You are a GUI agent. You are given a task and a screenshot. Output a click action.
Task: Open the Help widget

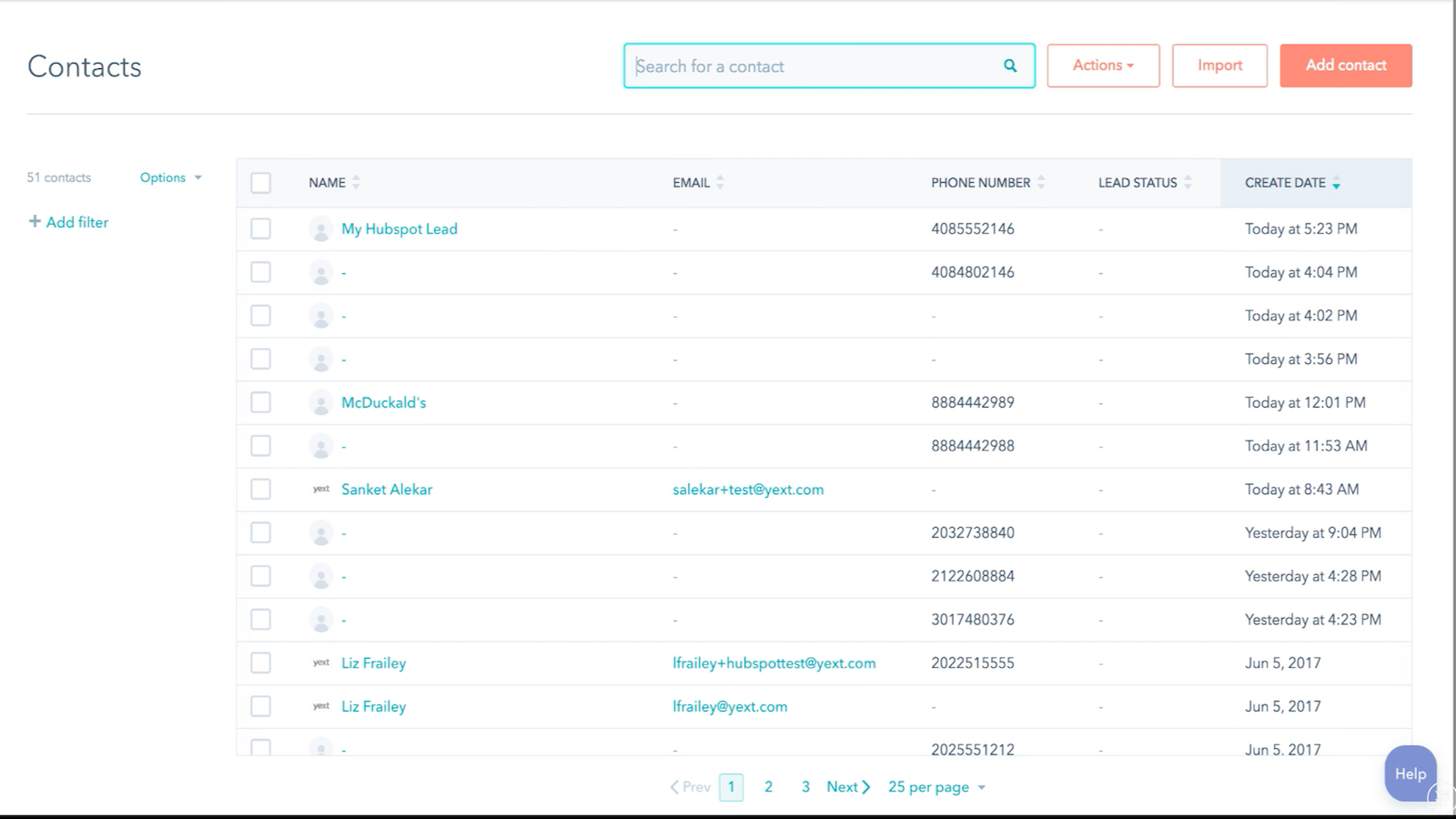tap(1409, 773)
